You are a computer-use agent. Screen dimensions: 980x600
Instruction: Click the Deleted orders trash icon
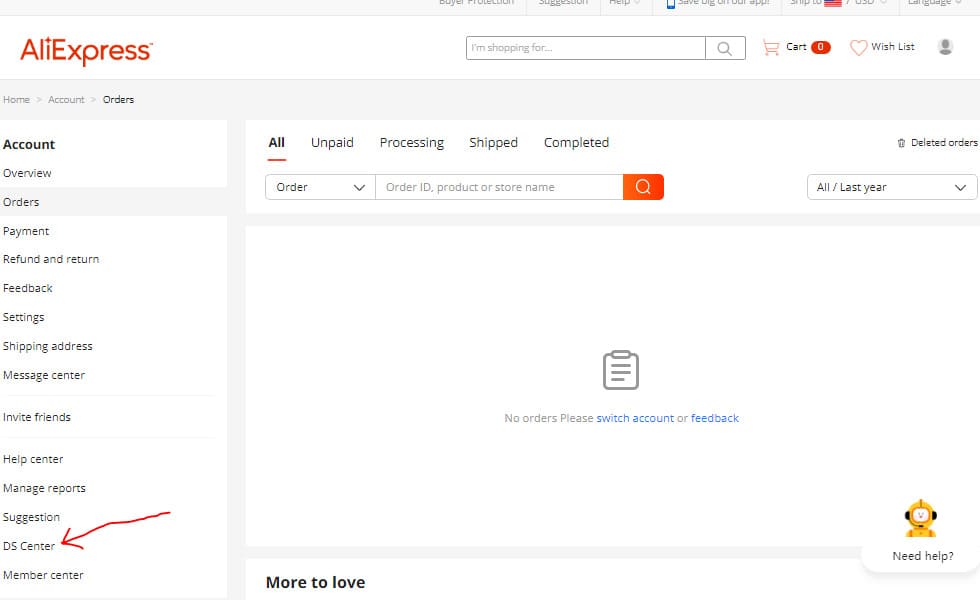(901, 143)
